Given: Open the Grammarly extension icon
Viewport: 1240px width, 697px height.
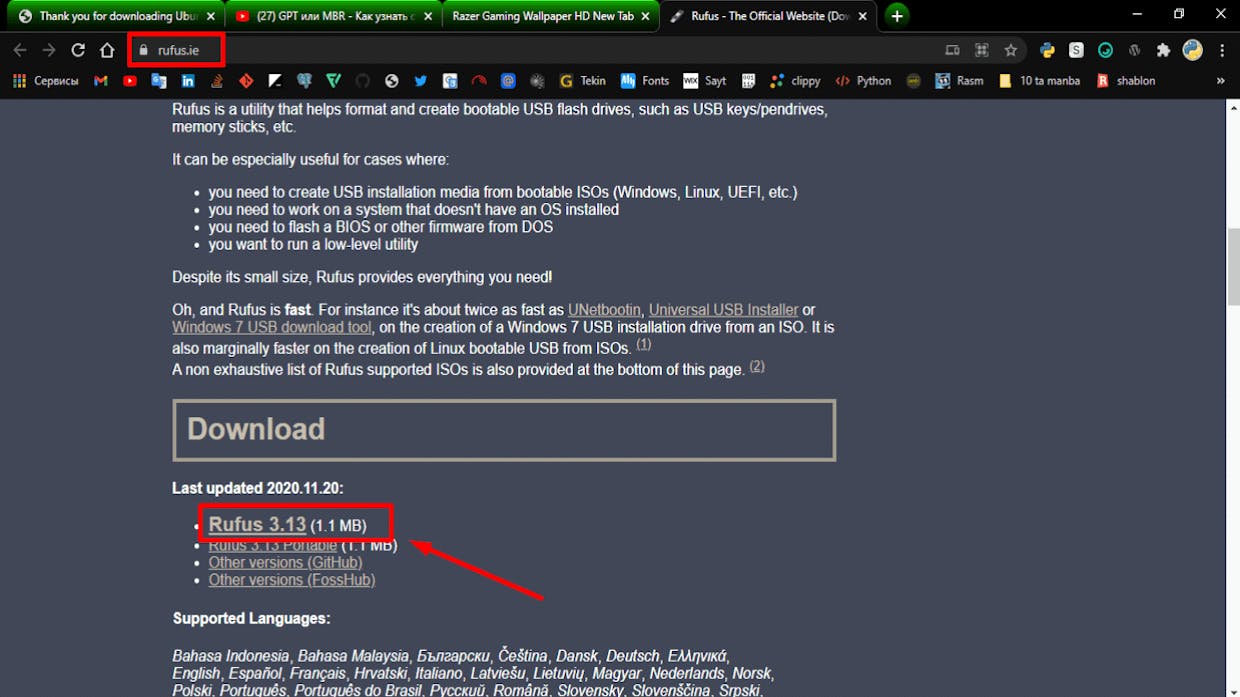Looking at the screenshot, I should pos(1105,50).
